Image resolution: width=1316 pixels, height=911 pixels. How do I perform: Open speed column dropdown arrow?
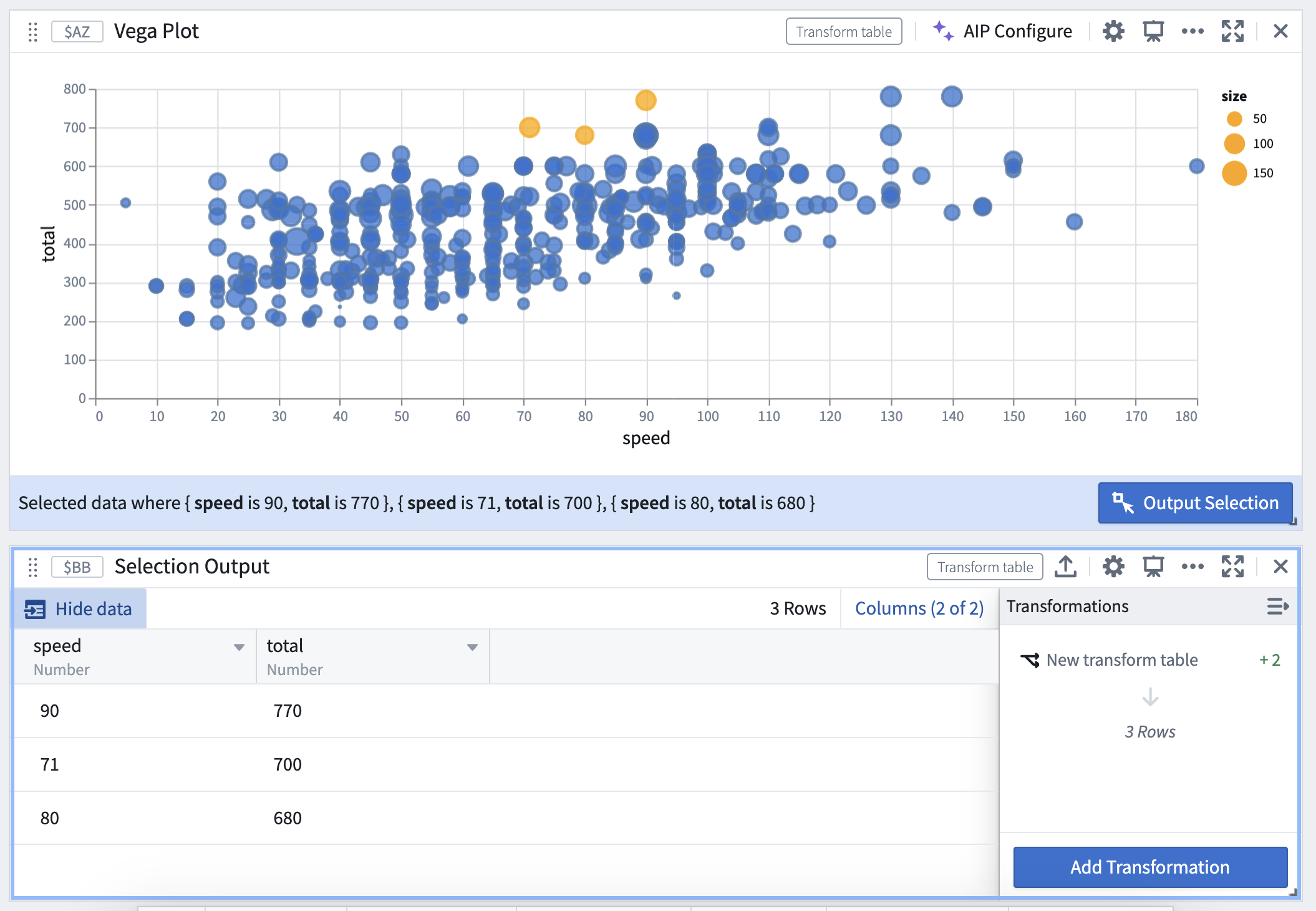coord(239,647)
